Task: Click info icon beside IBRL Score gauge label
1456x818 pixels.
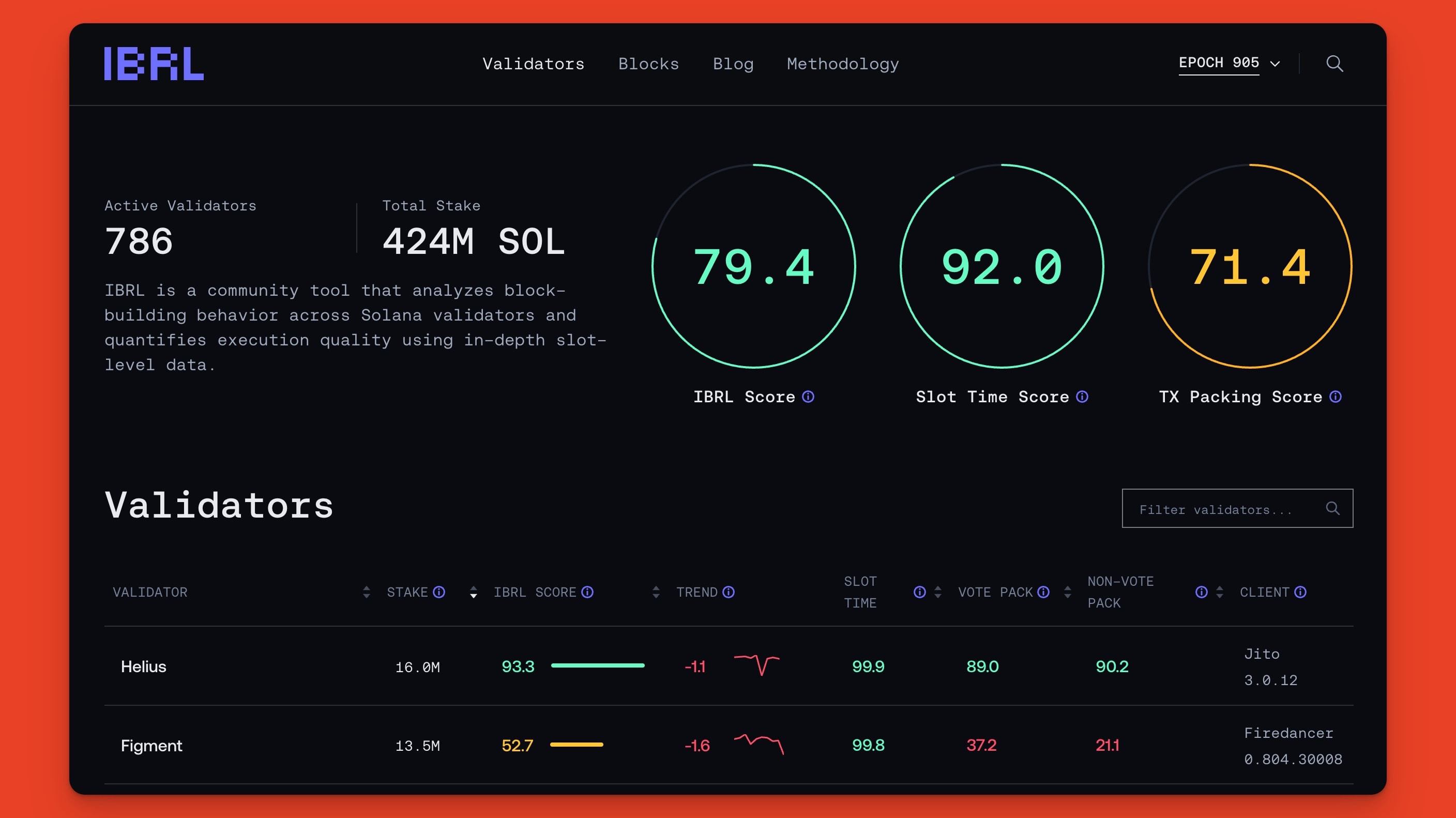Action: 808,397
